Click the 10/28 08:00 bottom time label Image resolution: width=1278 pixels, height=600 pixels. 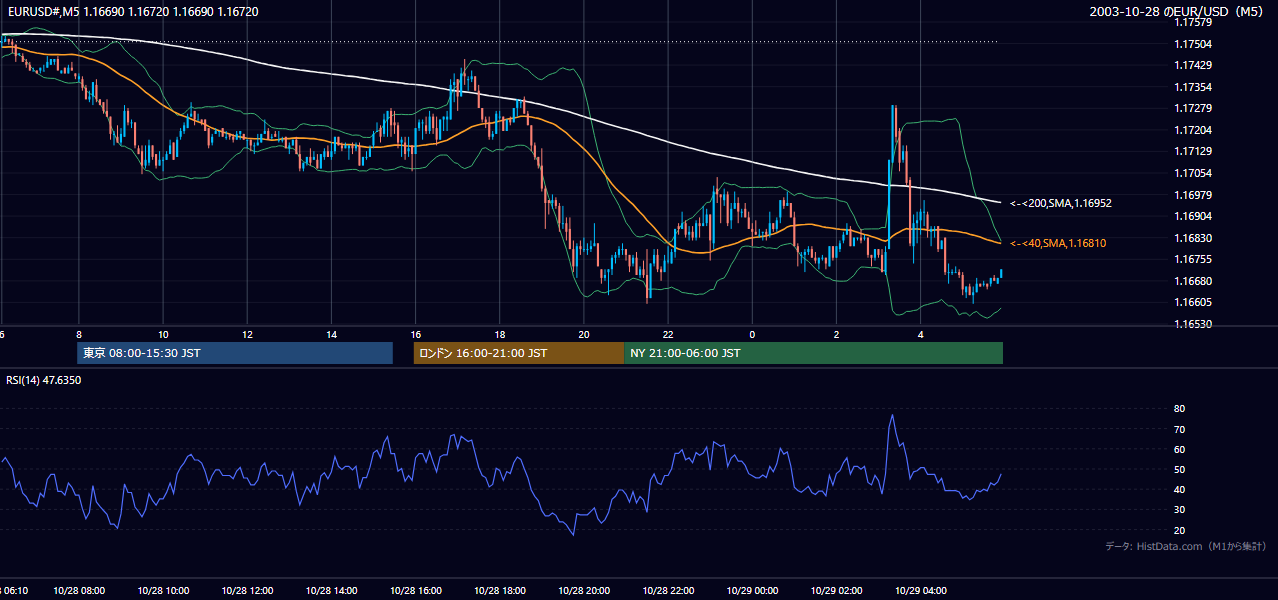79,591
